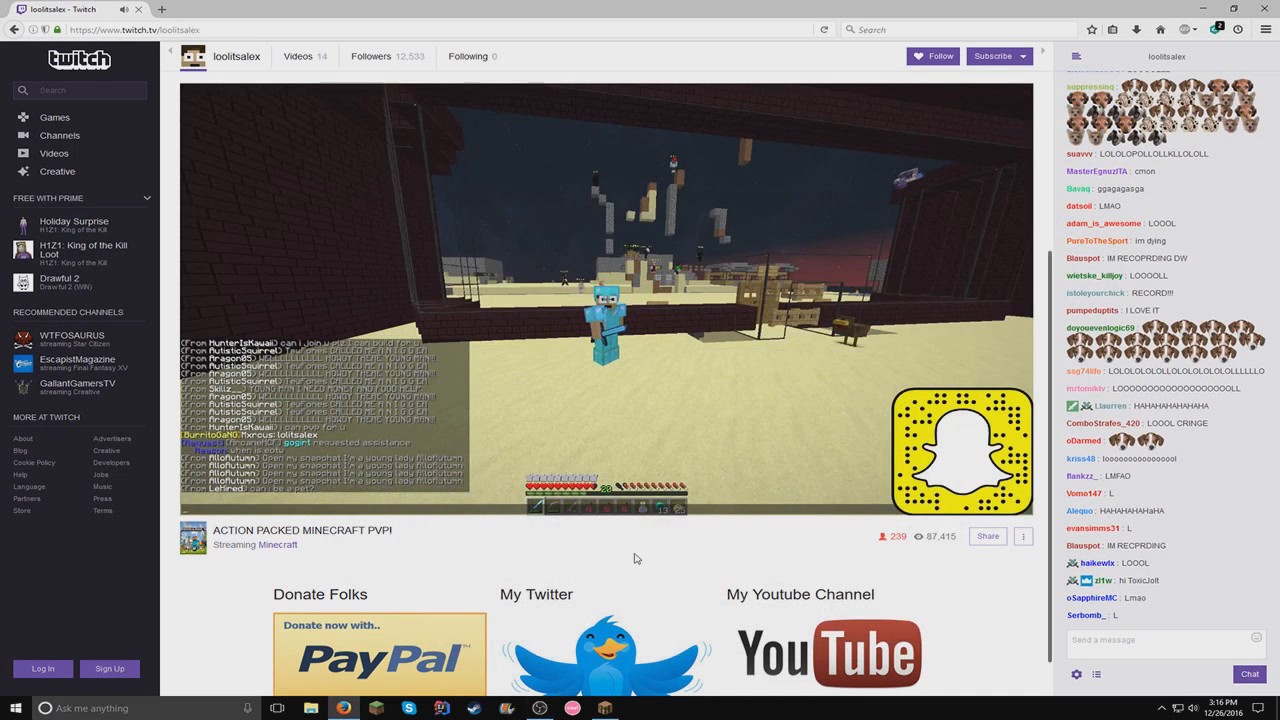Click the PayPal donate panel image
The height and width of the screenshot is (720, 1280).
coord(380,654)
